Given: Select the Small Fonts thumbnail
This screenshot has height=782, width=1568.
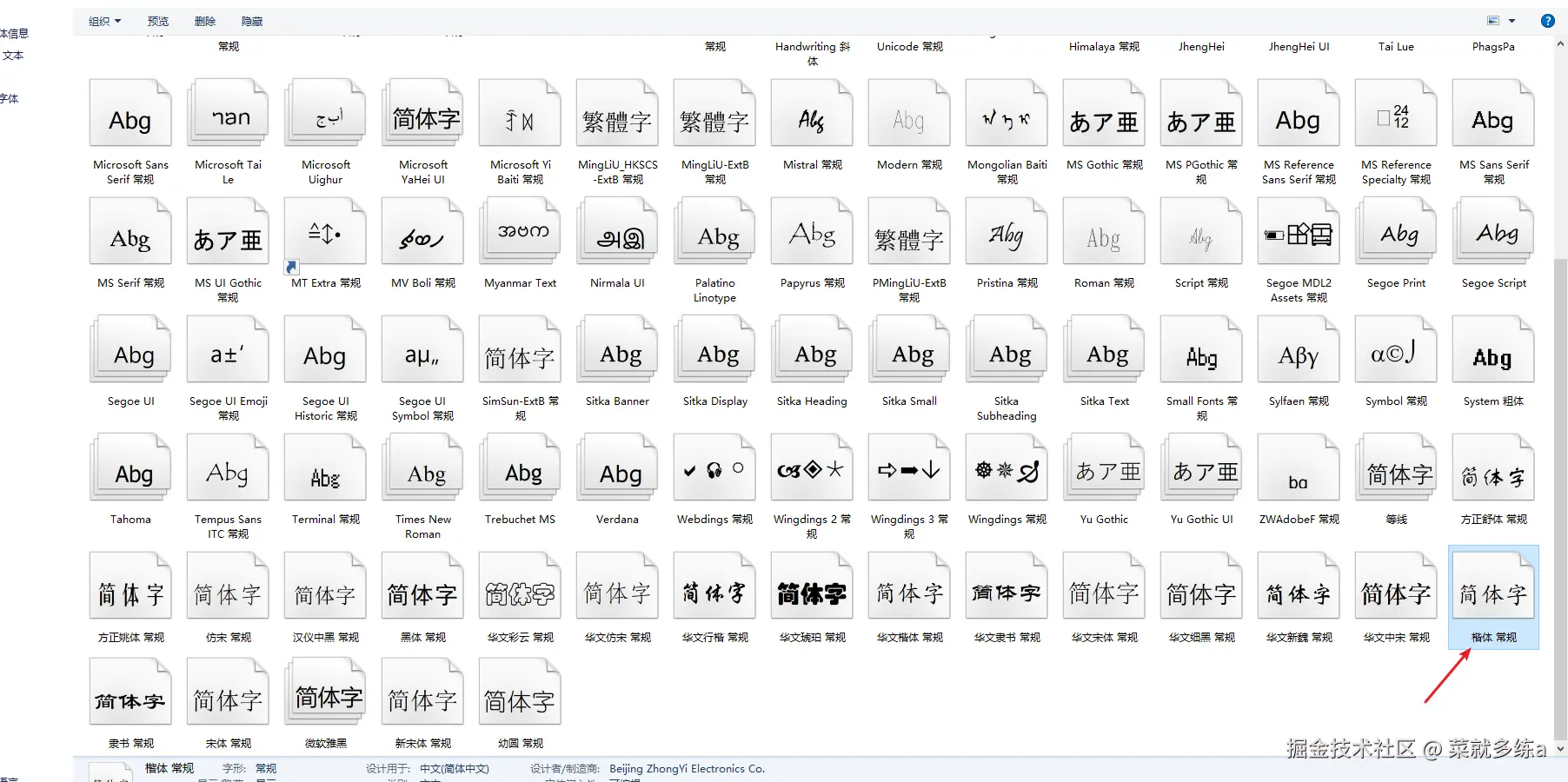Looking at the screenshot, I should 1201,349.
